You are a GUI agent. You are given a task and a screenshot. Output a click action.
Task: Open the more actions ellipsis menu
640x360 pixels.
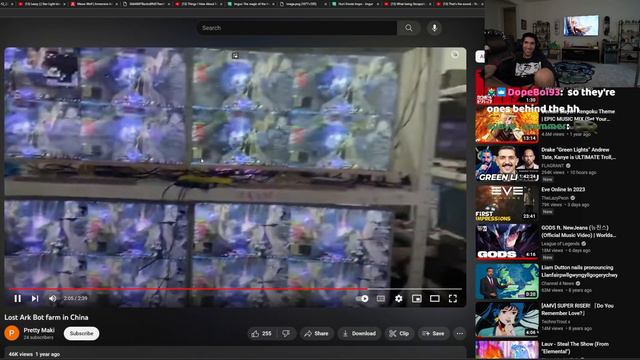460,333
